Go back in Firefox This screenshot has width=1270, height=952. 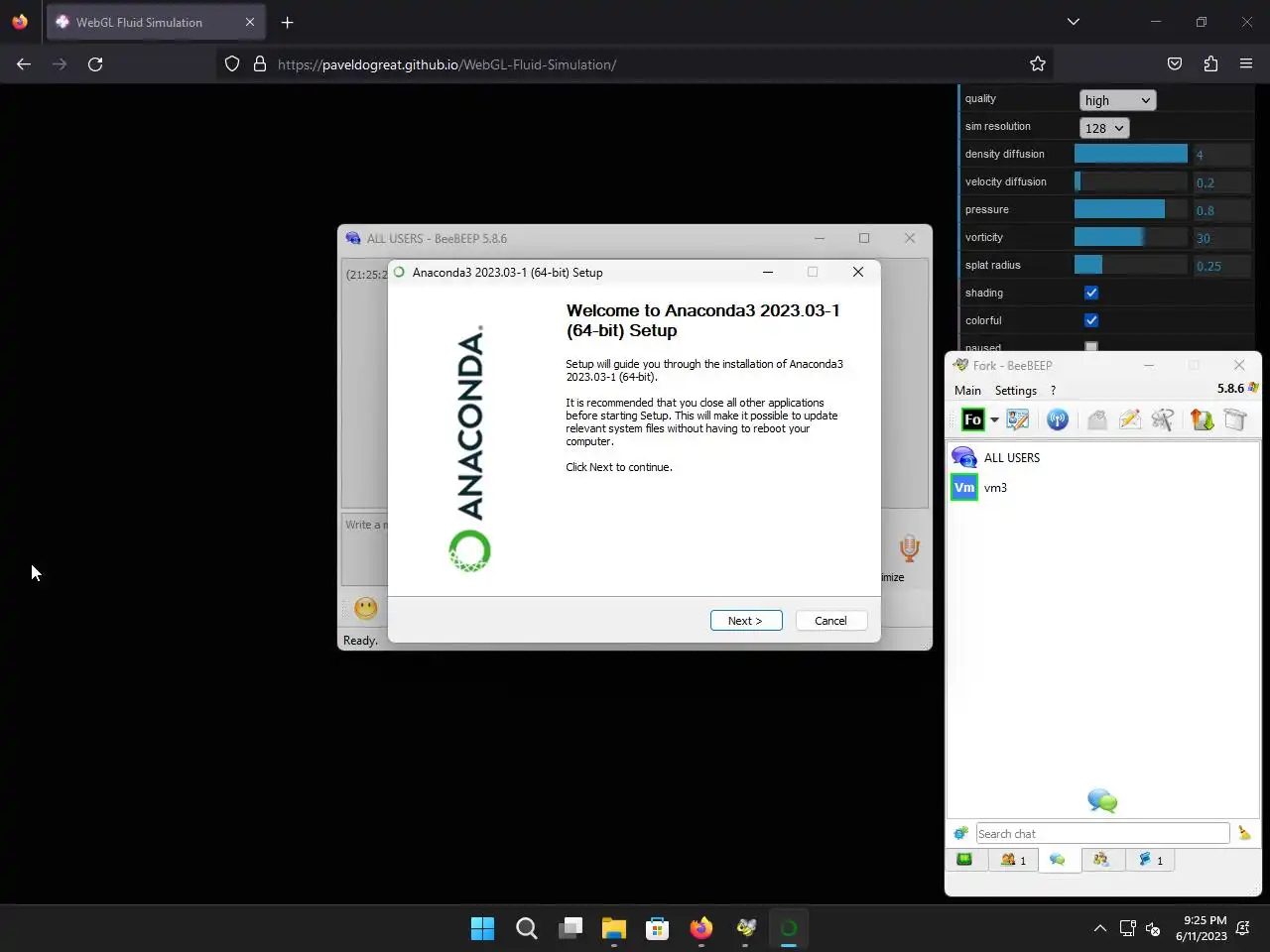pyautogui.click(x=24, y=64)
